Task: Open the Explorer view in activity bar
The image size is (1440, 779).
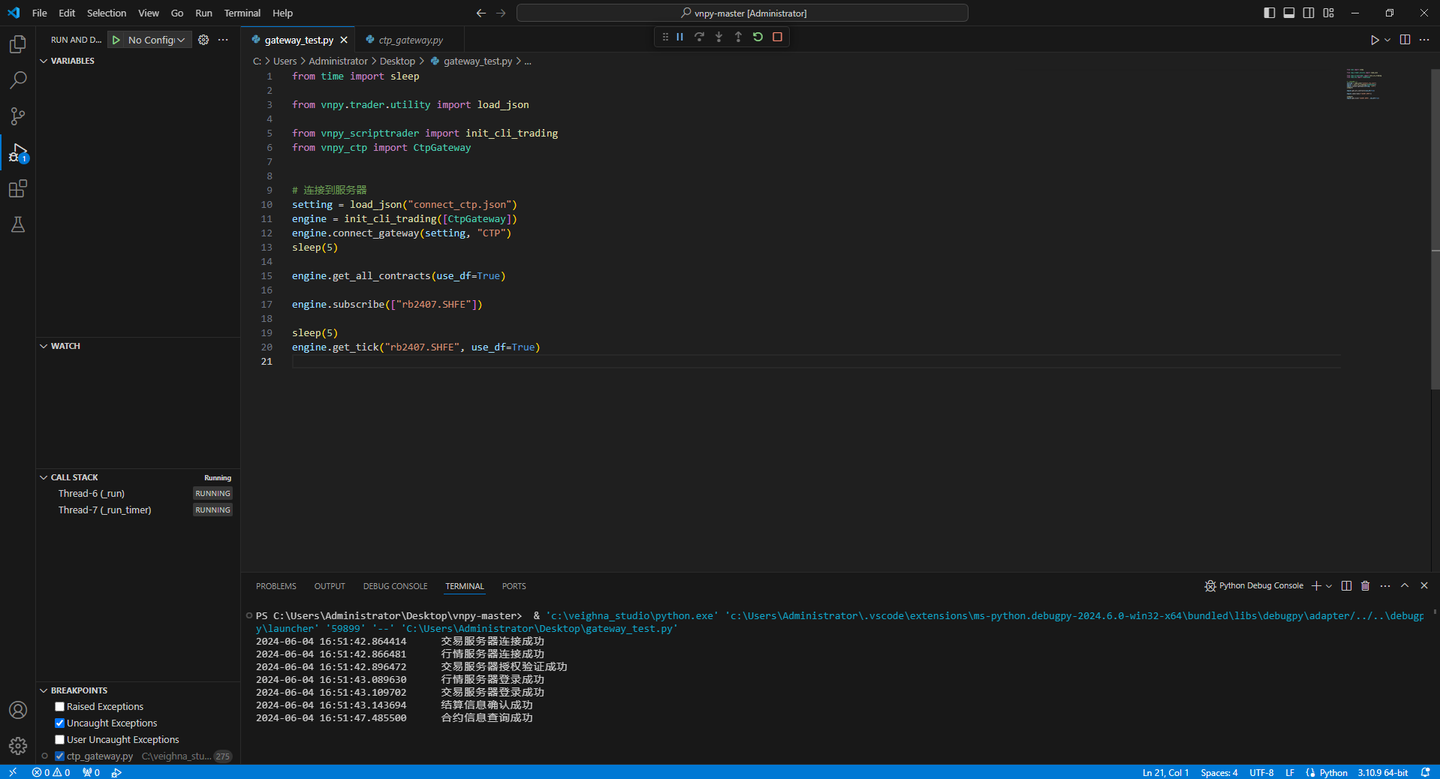Action: pos(17,44)
